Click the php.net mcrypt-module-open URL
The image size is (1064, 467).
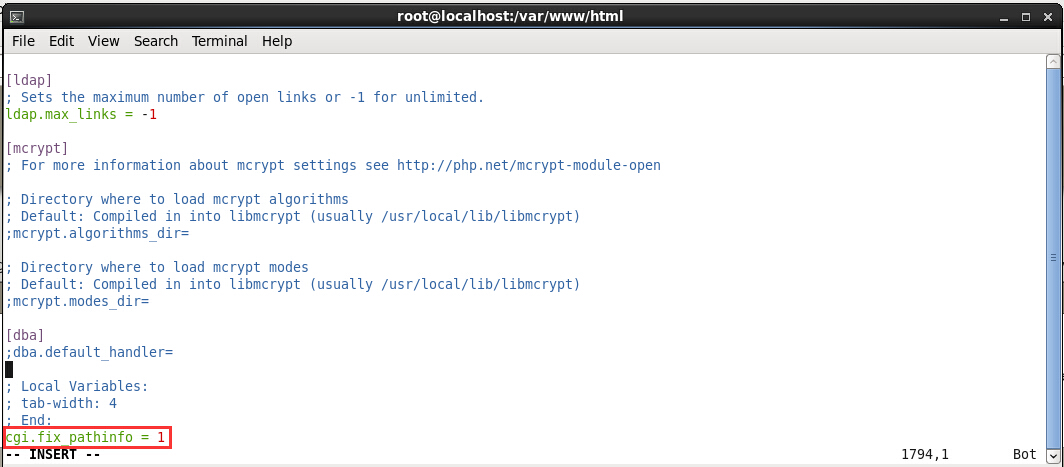528,165
